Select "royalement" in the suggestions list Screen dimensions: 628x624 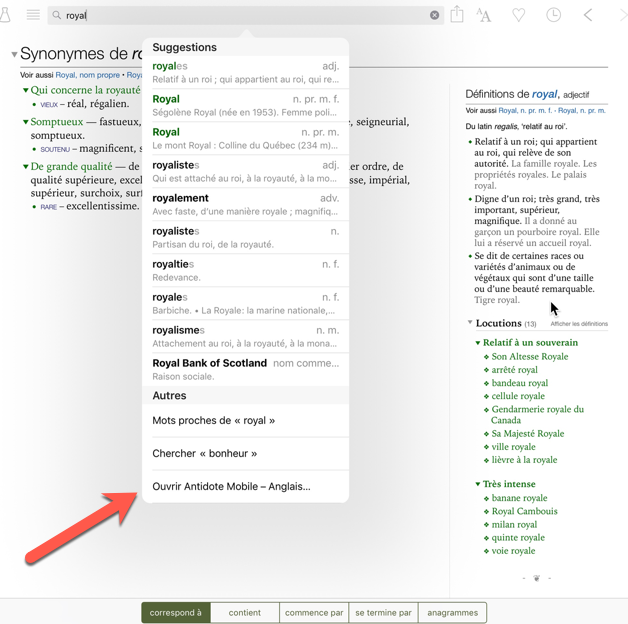click(x=245, y=204)
